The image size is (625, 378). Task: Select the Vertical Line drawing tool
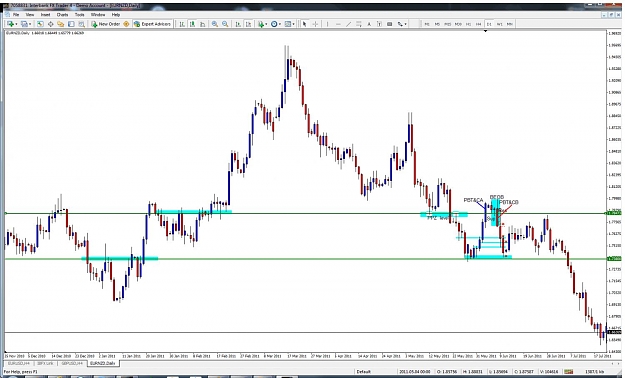(x=327, y=24)
